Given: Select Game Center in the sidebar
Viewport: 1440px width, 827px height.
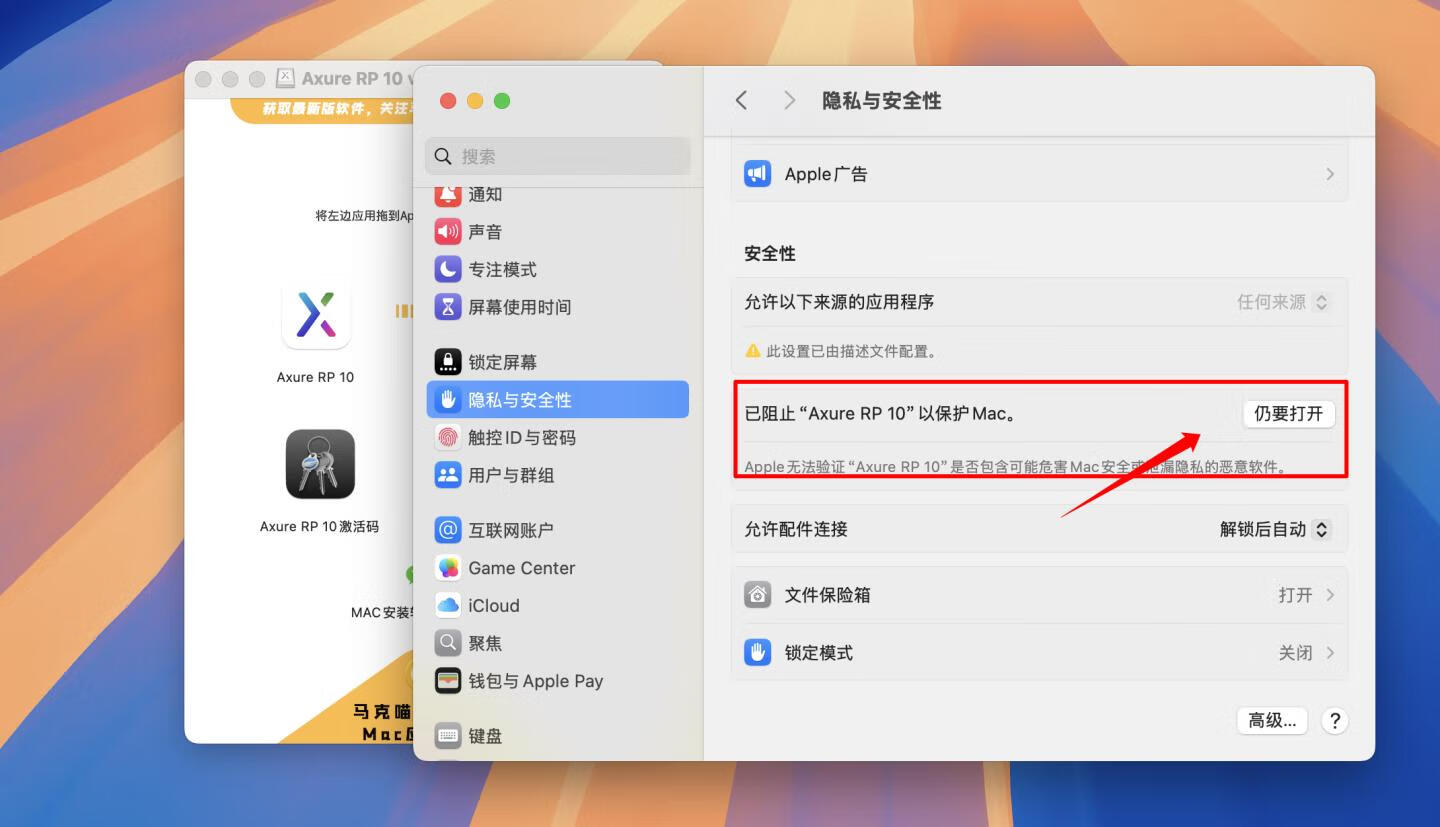Looking at the screenshot, I should point(522,568).
